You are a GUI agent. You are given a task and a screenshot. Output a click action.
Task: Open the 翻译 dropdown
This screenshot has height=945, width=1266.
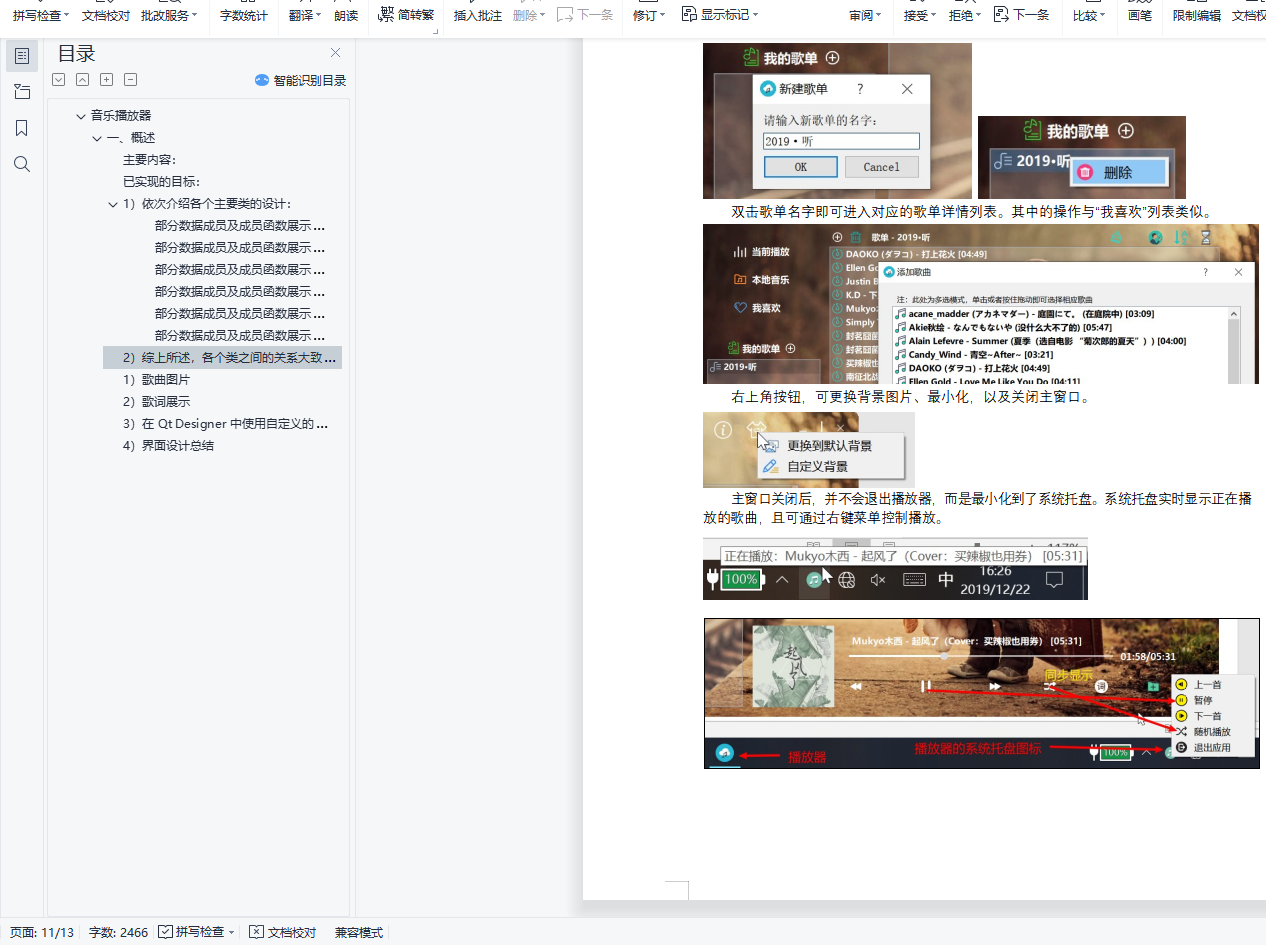coord(303,15)
